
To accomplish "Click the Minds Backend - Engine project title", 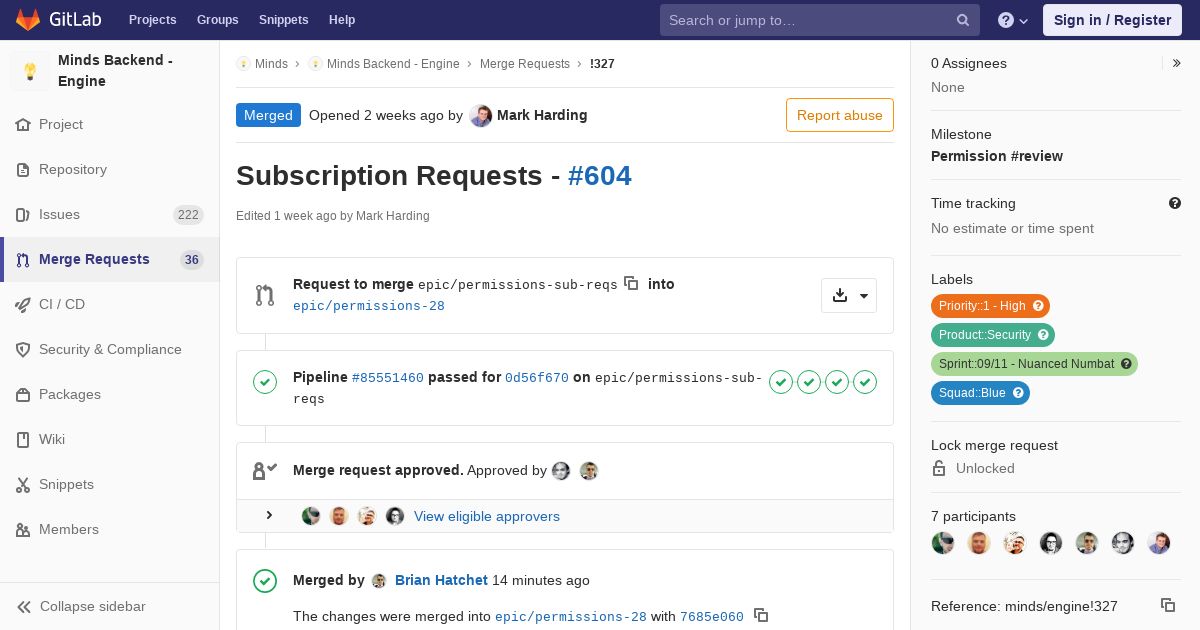I will pyautogui.click(x=115, y=70).
